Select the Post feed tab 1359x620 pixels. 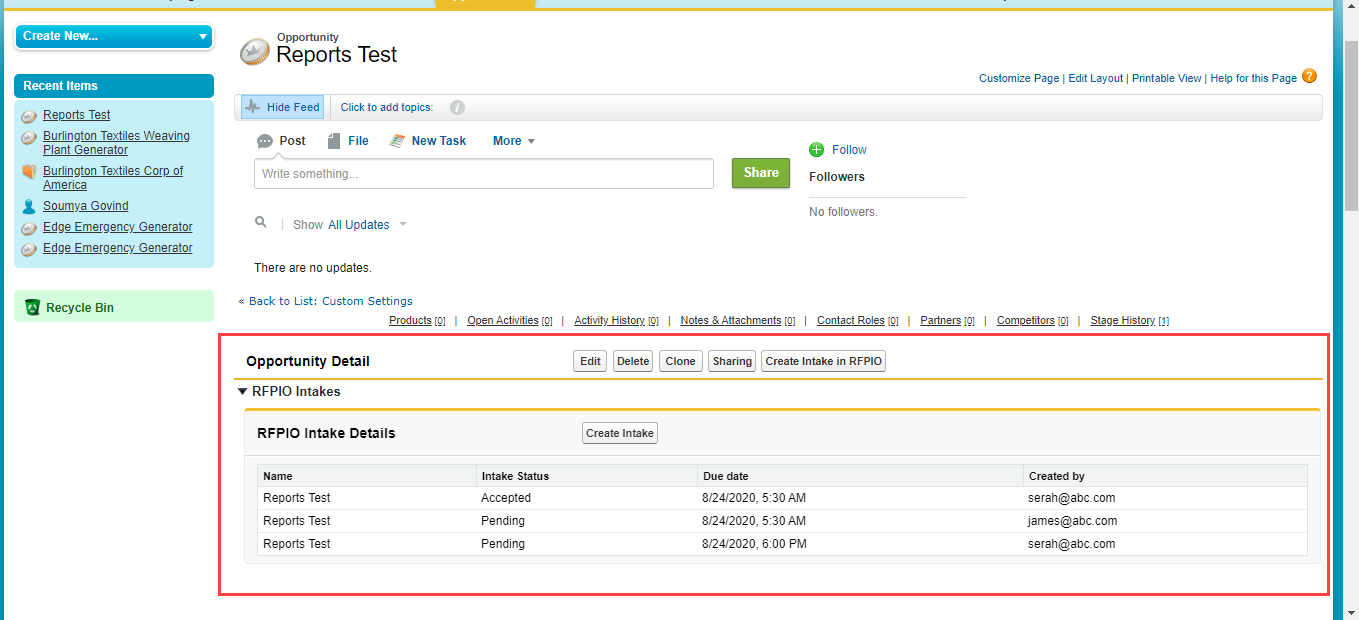point(281,141)
